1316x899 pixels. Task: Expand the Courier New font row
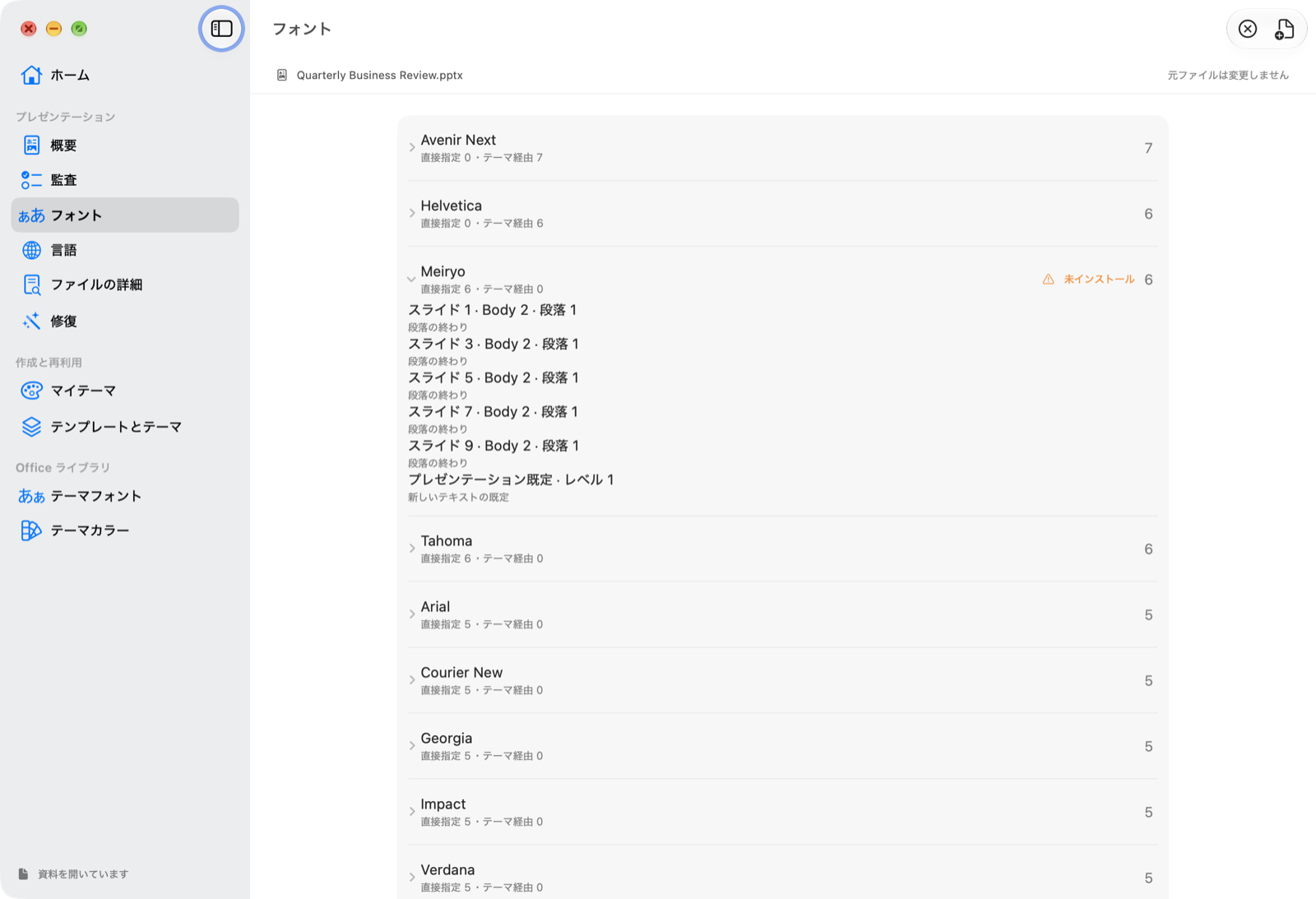pos(412,680)
